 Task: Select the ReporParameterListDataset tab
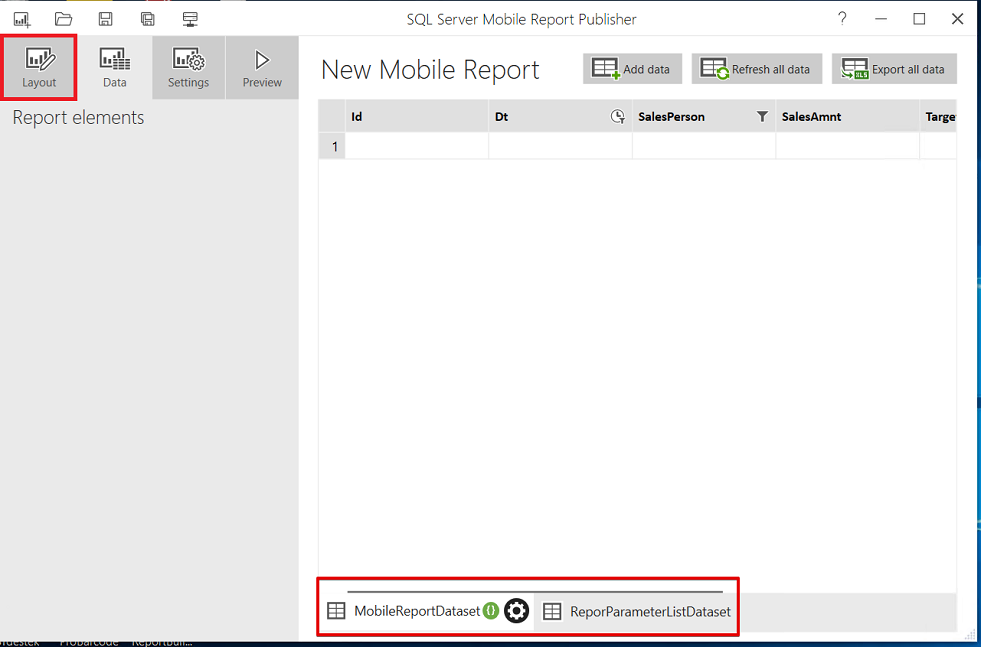637,611
